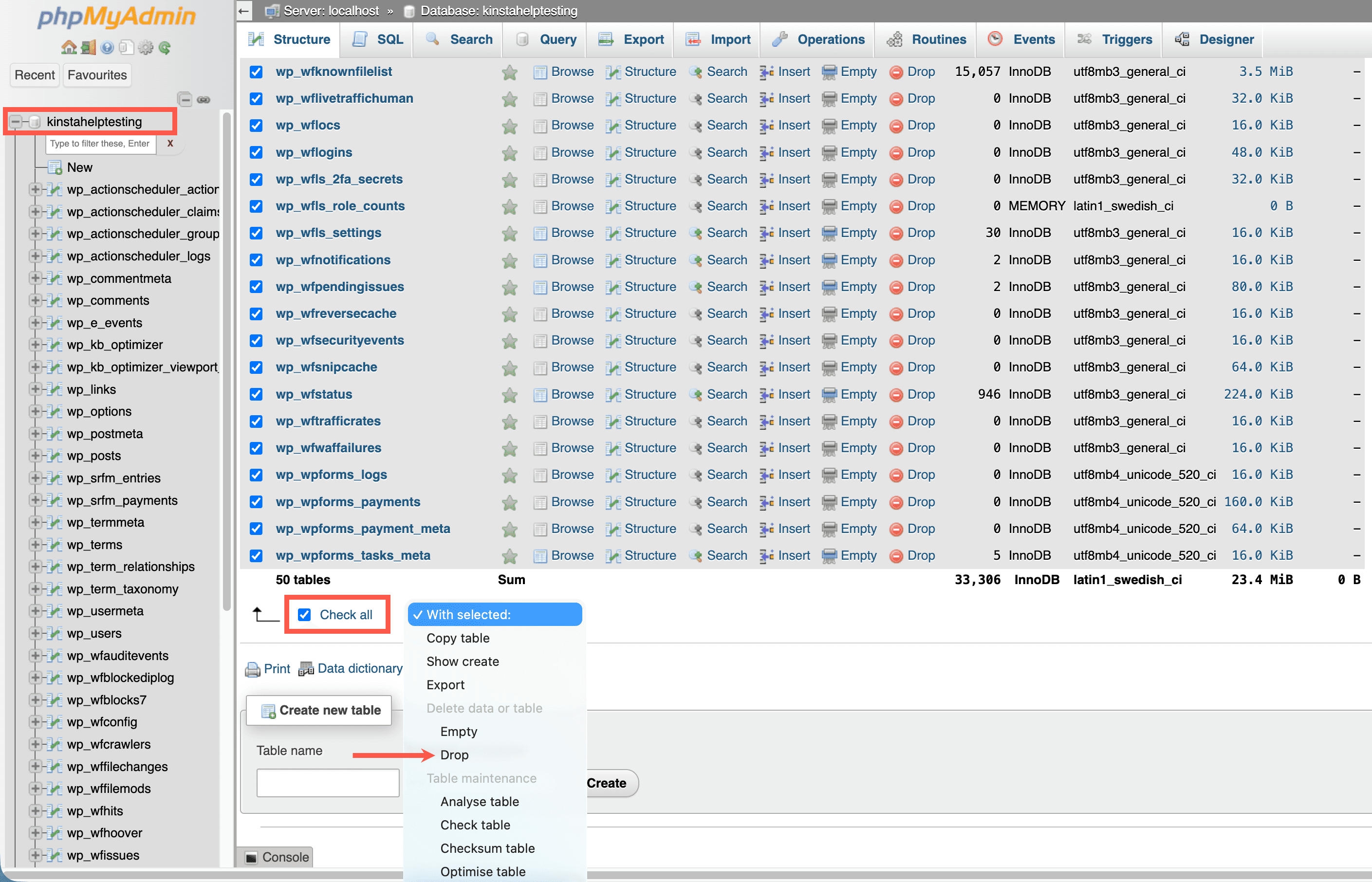Screen dimensions: 1372x882
Task: Click favourite star for wp_wfstatus row
Action: pyautogui.click(x=509, y=395)
